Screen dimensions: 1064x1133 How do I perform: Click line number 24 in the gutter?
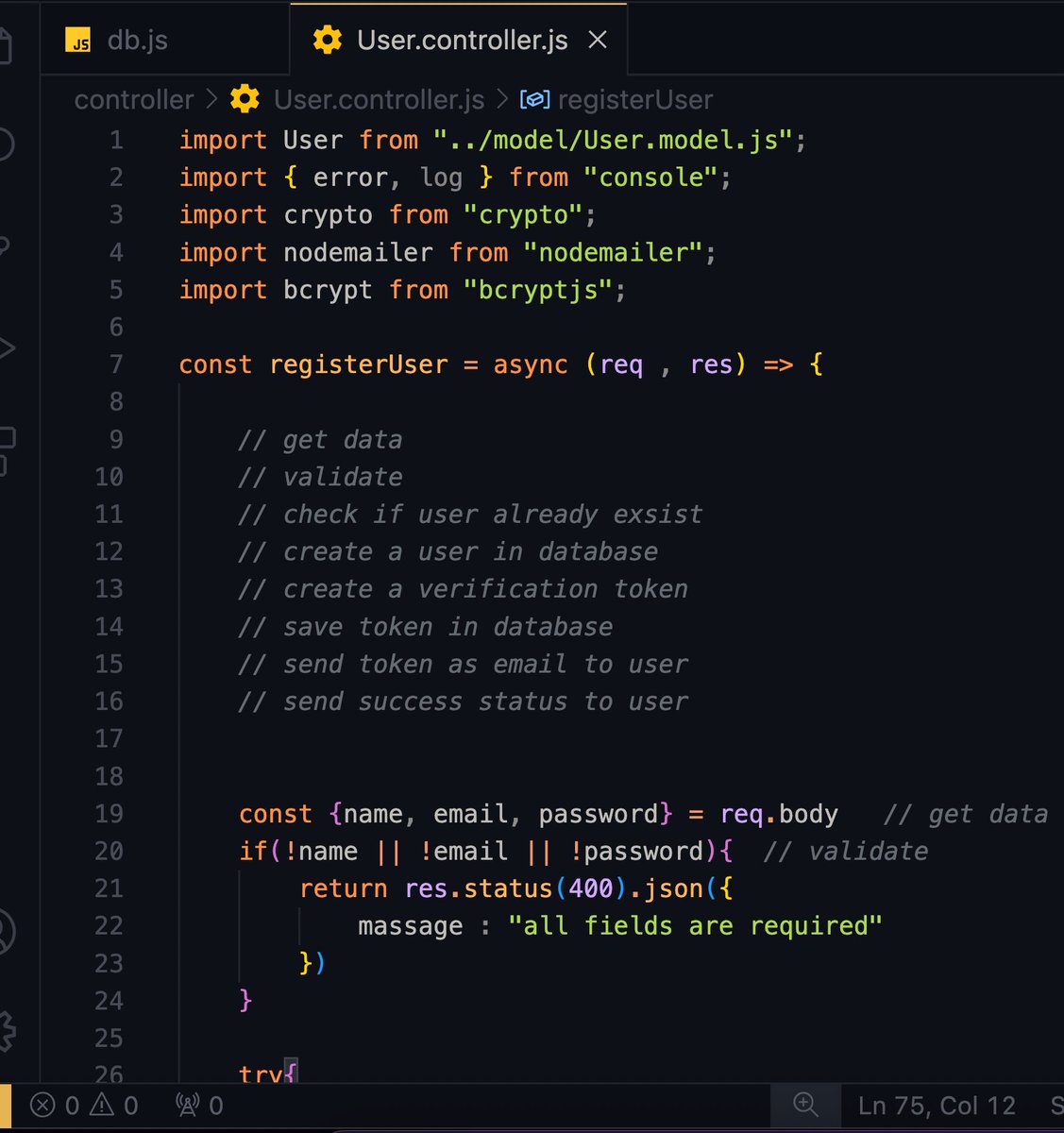(109, 1001)
